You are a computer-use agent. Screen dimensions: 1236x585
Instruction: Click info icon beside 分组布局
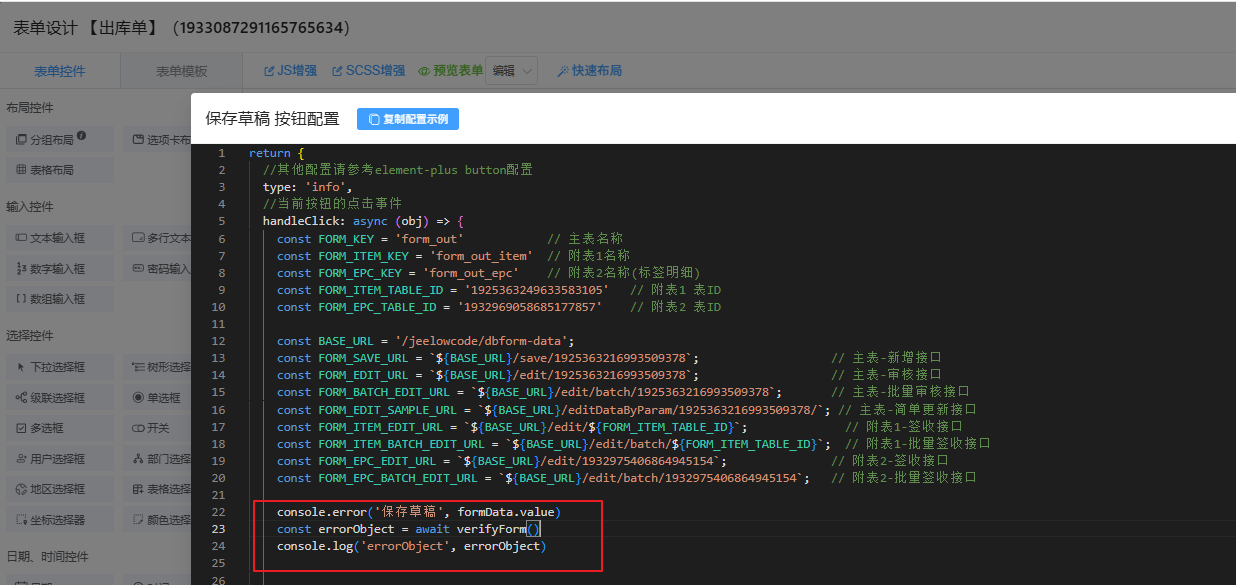[x=81, y=136]
